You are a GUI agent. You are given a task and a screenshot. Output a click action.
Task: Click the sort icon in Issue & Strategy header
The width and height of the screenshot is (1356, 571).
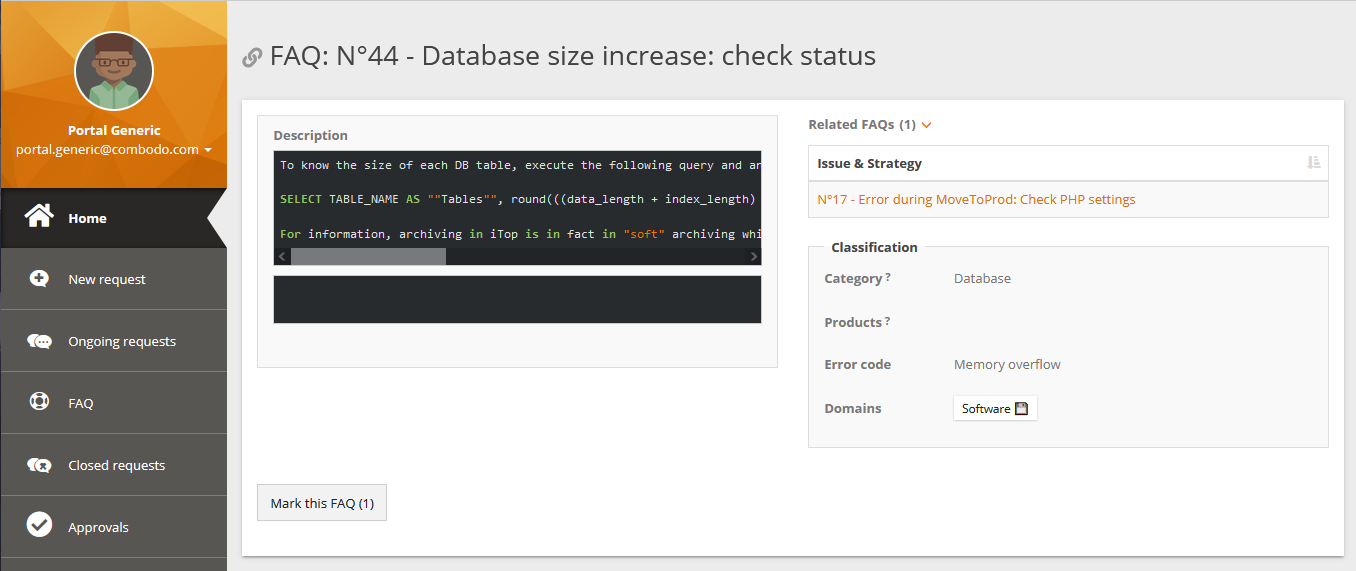(x=1314, y=163)
